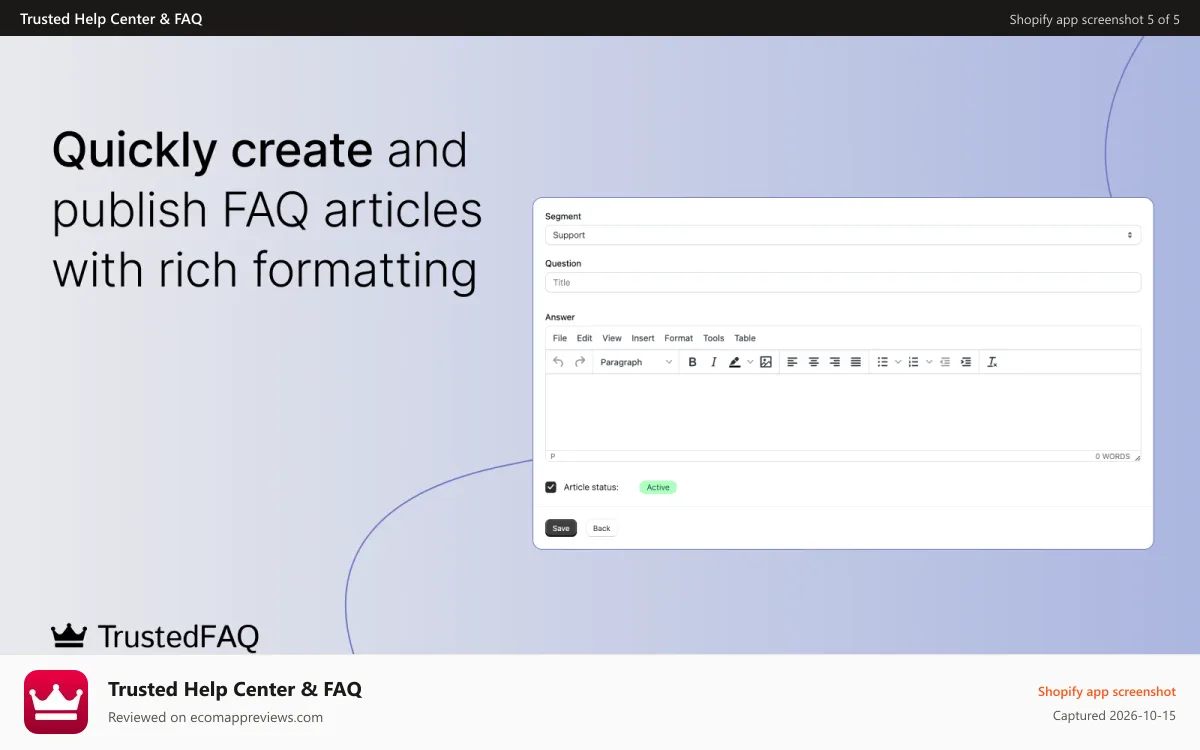Click the Undo arrow in editor toolbar
The height and width of the screenshot is (750, 1200).
click(x=558, y=362)
